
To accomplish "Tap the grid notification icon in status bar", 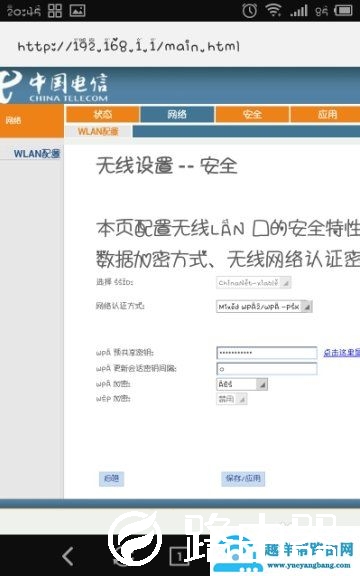I will click(x=55, y=11).
